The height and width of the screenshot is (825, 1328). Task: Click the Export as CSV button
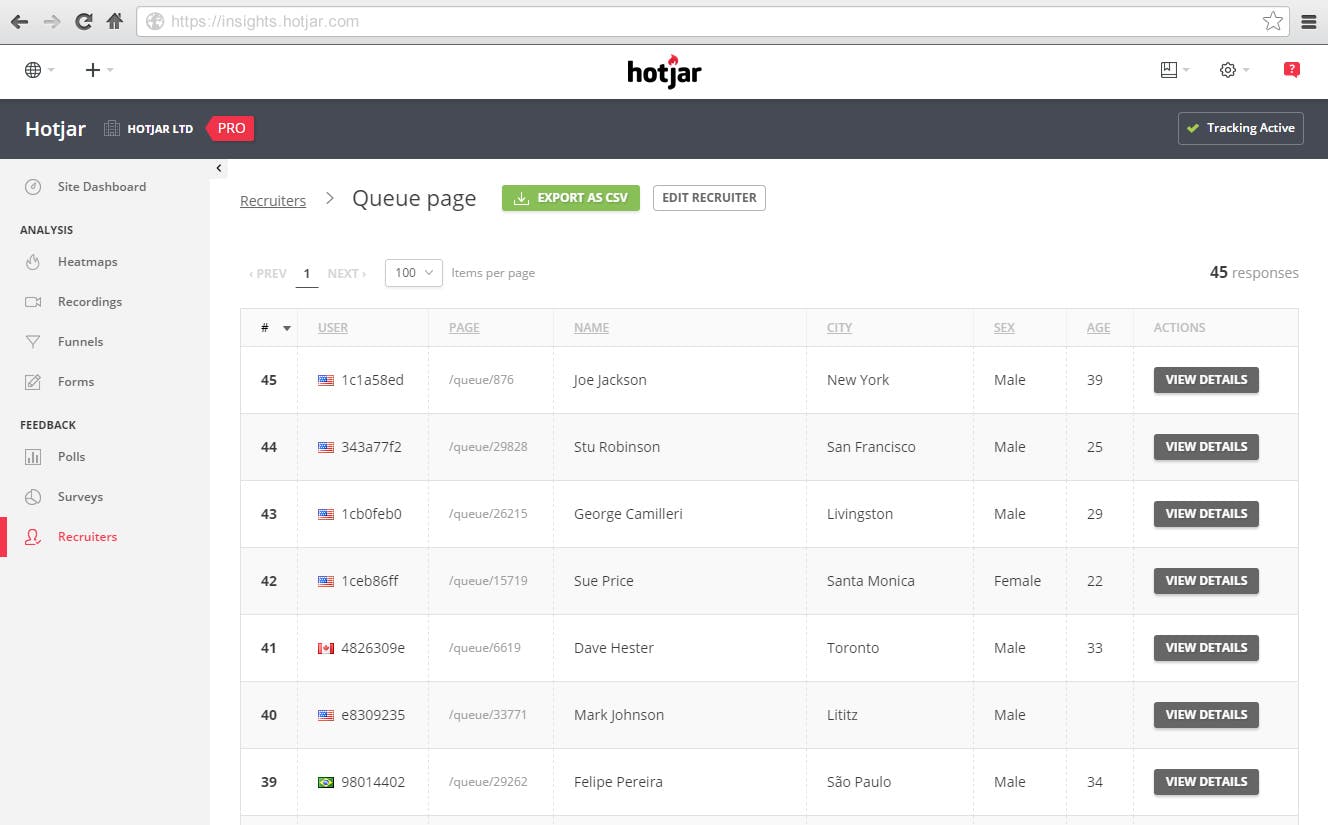click(571, 198)
